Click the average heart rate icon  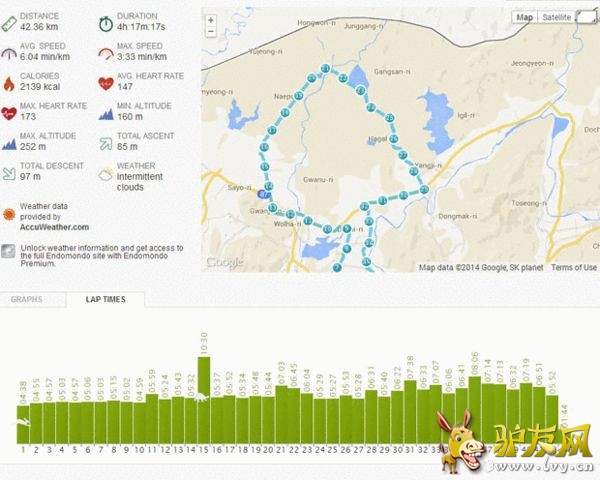pos(106,81)
